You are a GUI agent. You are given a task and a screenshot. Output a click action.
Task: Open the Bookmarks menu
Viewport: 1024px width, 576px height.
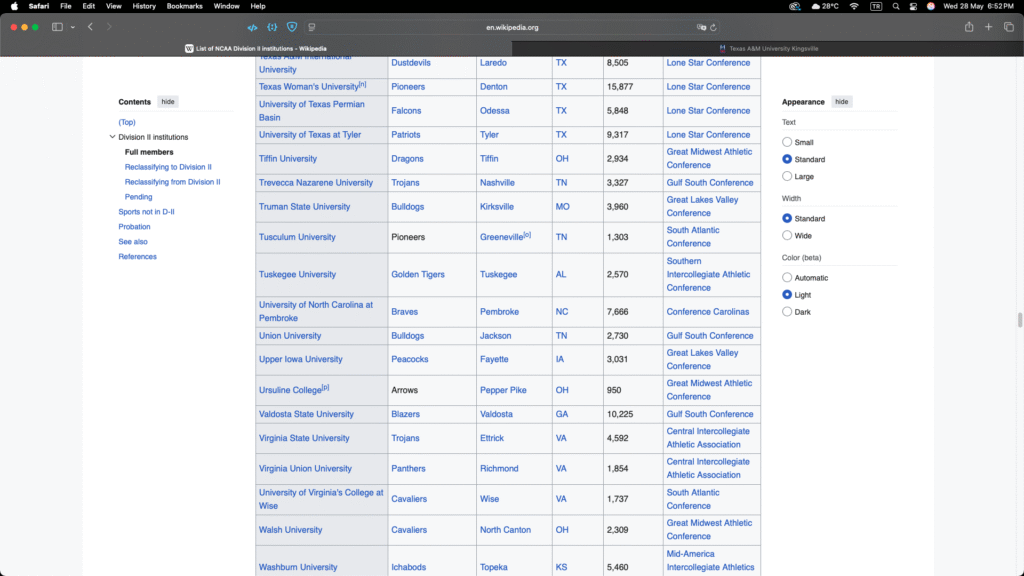pos(183,6)
